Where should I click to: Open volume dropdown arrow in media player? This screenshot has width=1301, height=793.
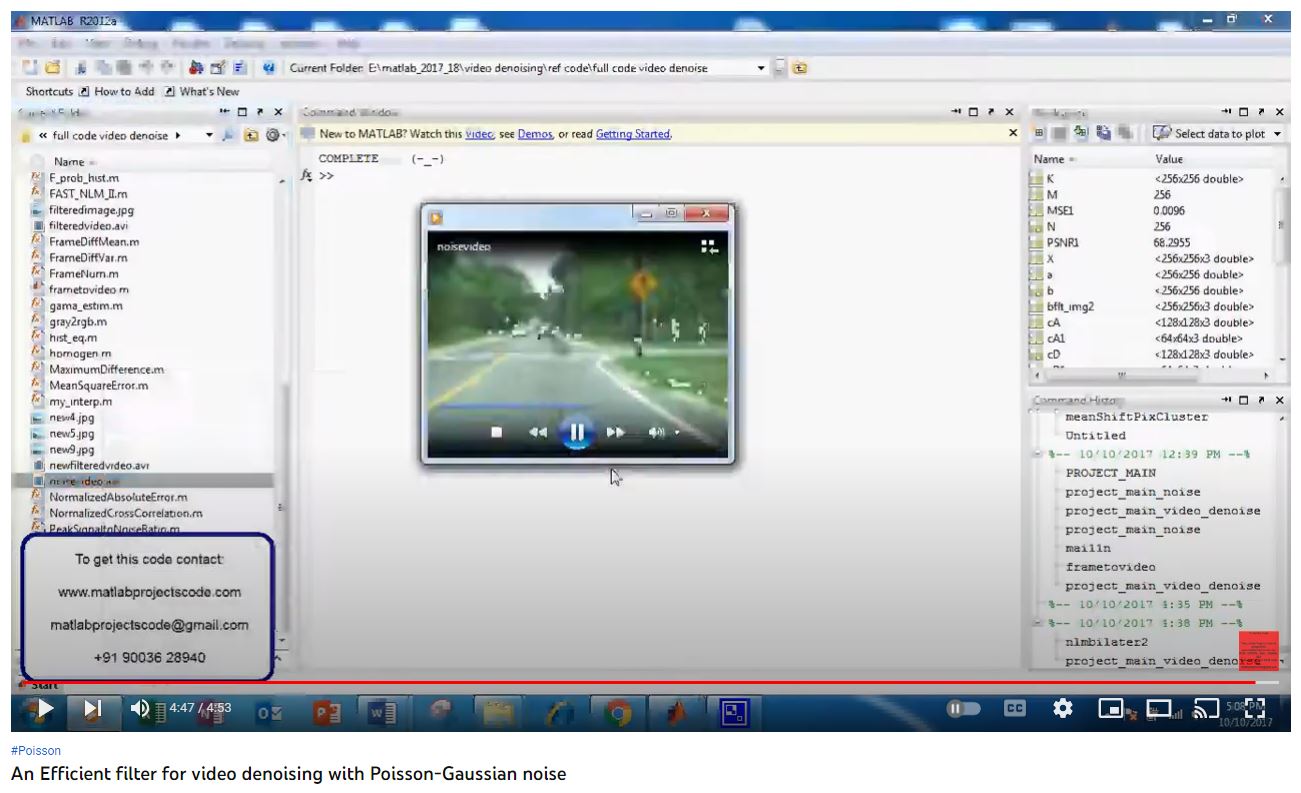[x=677, y=433]
